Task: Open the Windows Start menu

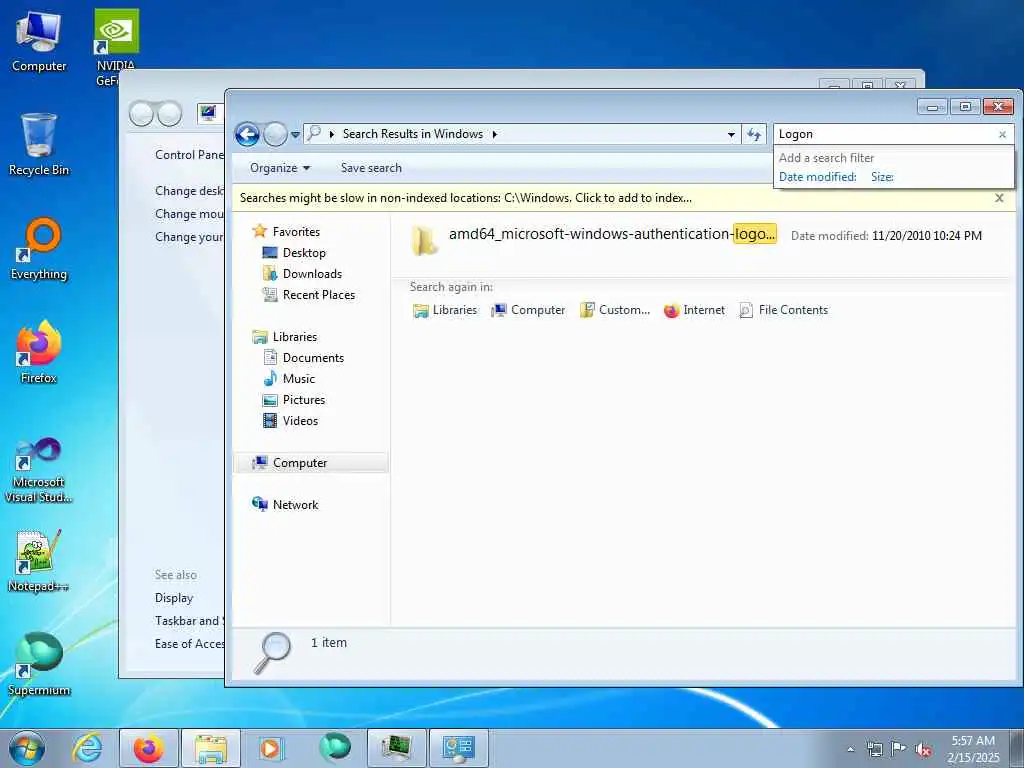Action: coord(27,748)
